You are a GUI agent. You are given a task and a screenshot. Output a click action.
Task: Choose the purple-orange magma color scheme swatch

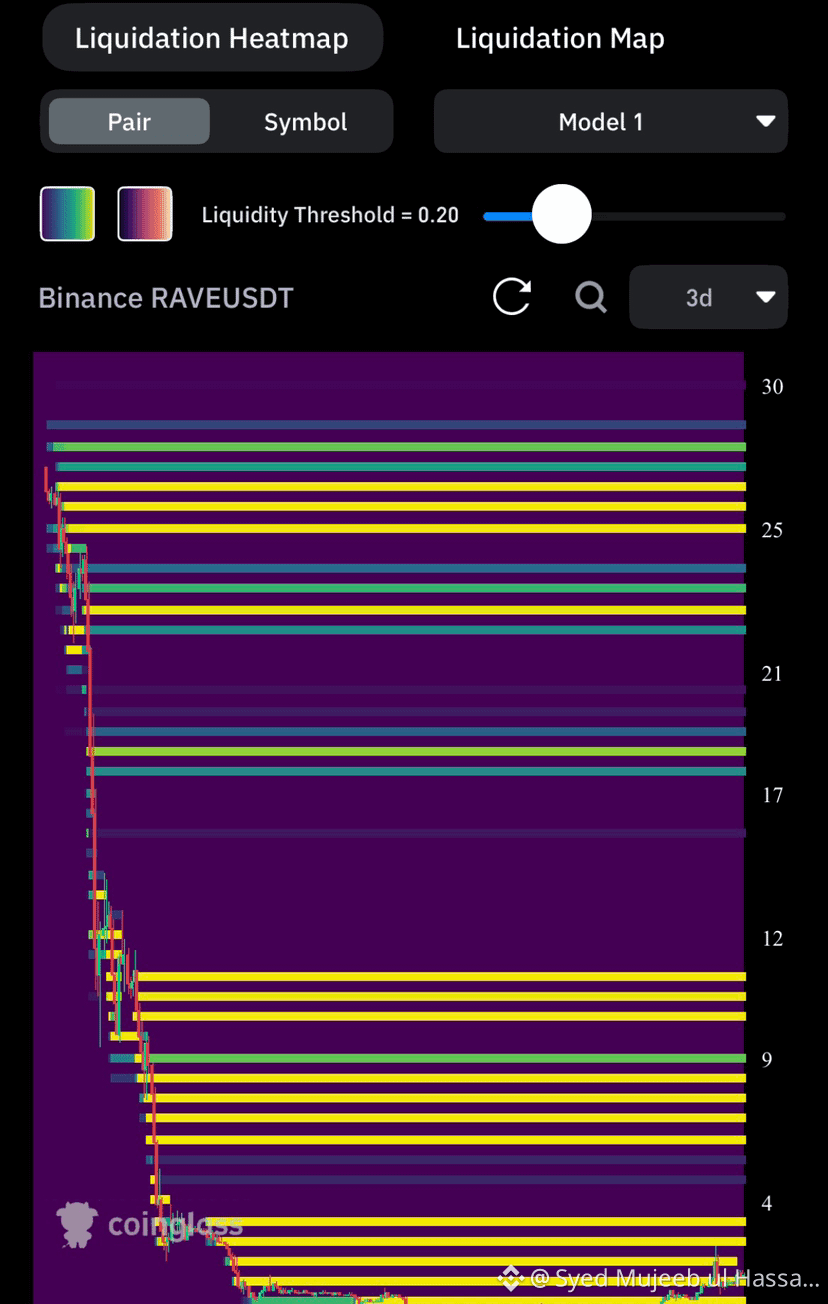pyautogui.click(x=145, y=214)
